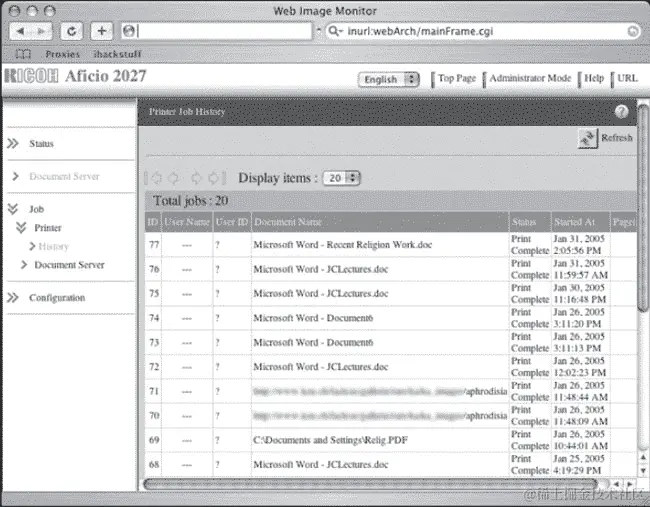The width and height of the screenshot is (650, 507).
Task: Click the search field with inurl query
Action: pyautogui.click(x=483, y=31)
